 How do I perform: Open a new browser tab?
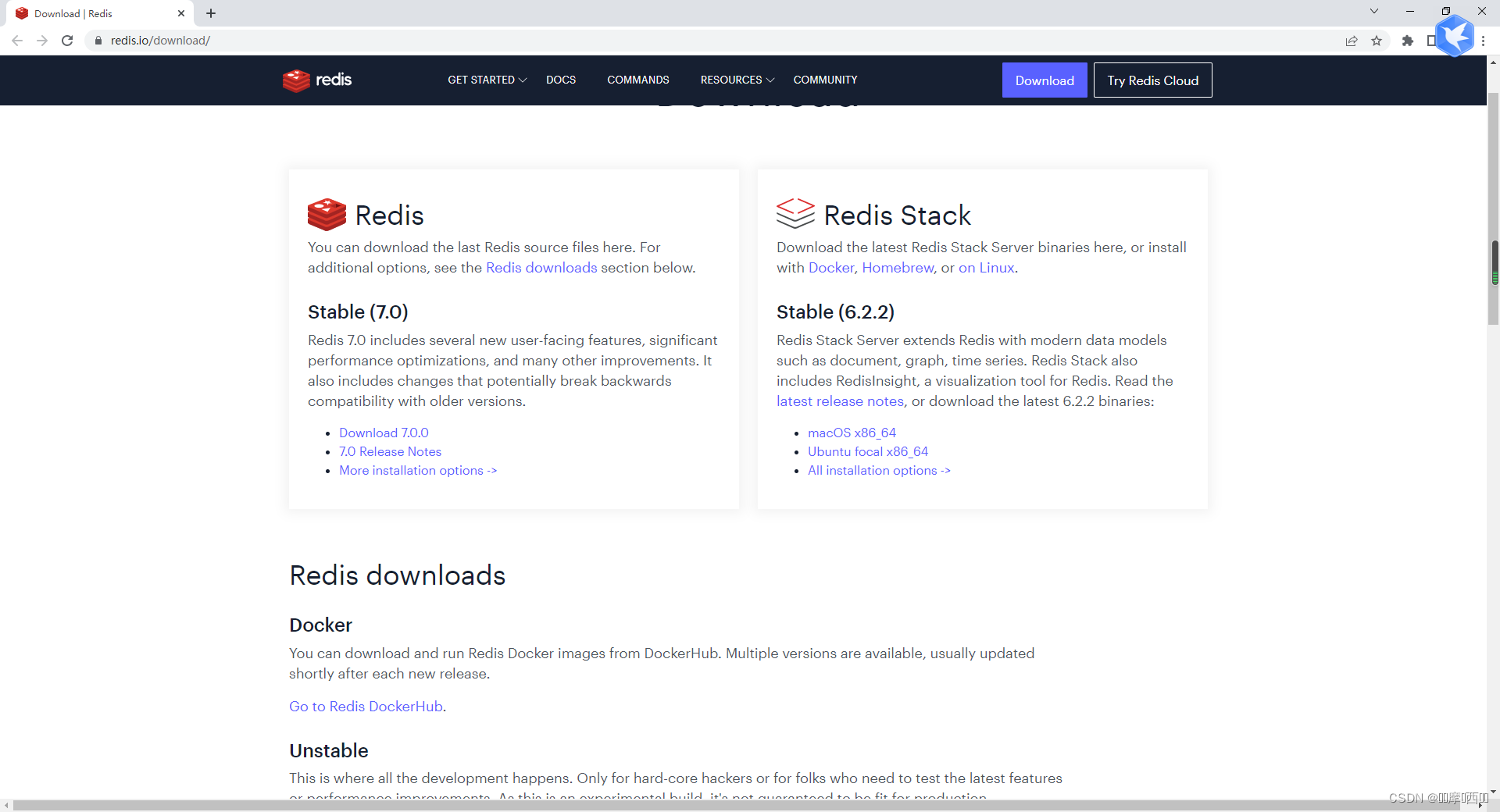tap(210, 13)
